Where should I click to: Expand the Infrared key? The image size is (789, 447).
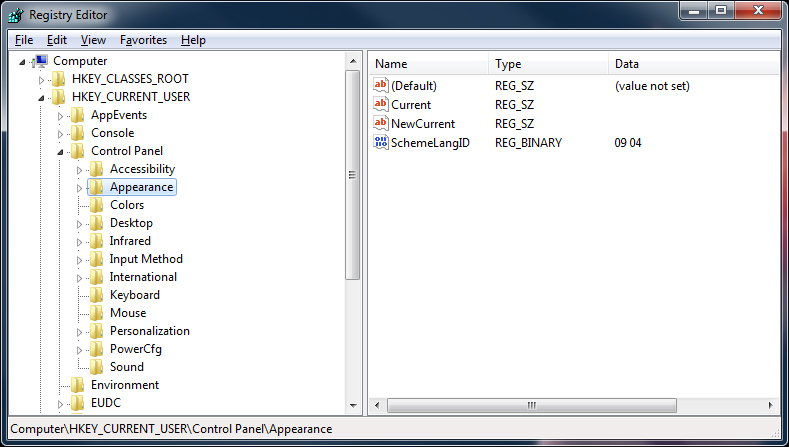80,242
